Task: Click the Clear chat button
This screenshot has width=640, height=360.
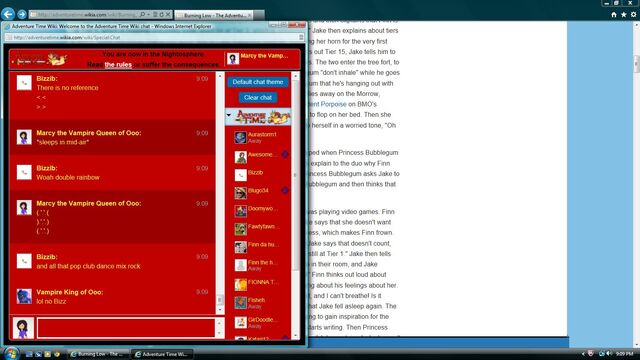Action: tap(258, 98)
